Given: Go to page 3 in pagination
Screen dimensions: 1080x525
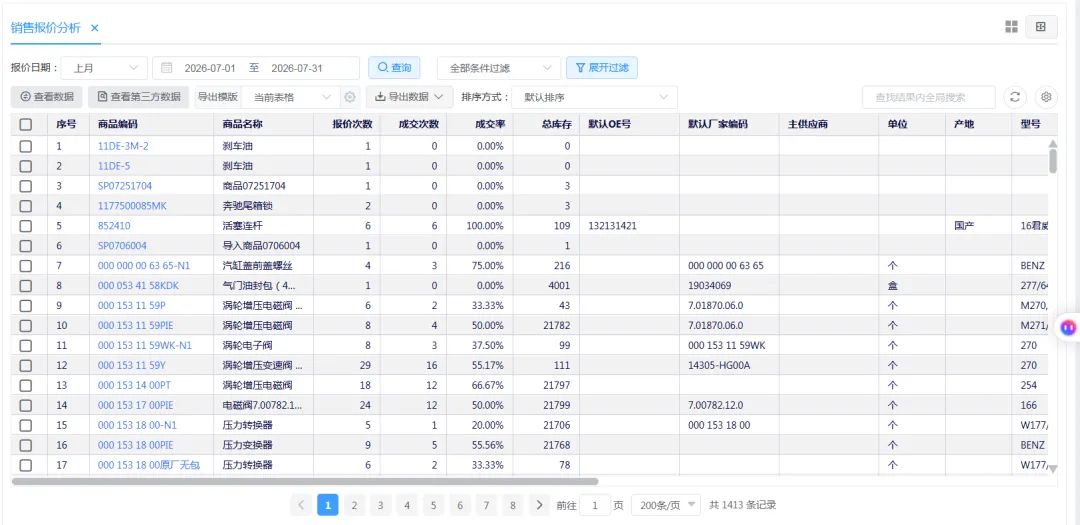Looking at the screenshot, I should tap(380, 505).
